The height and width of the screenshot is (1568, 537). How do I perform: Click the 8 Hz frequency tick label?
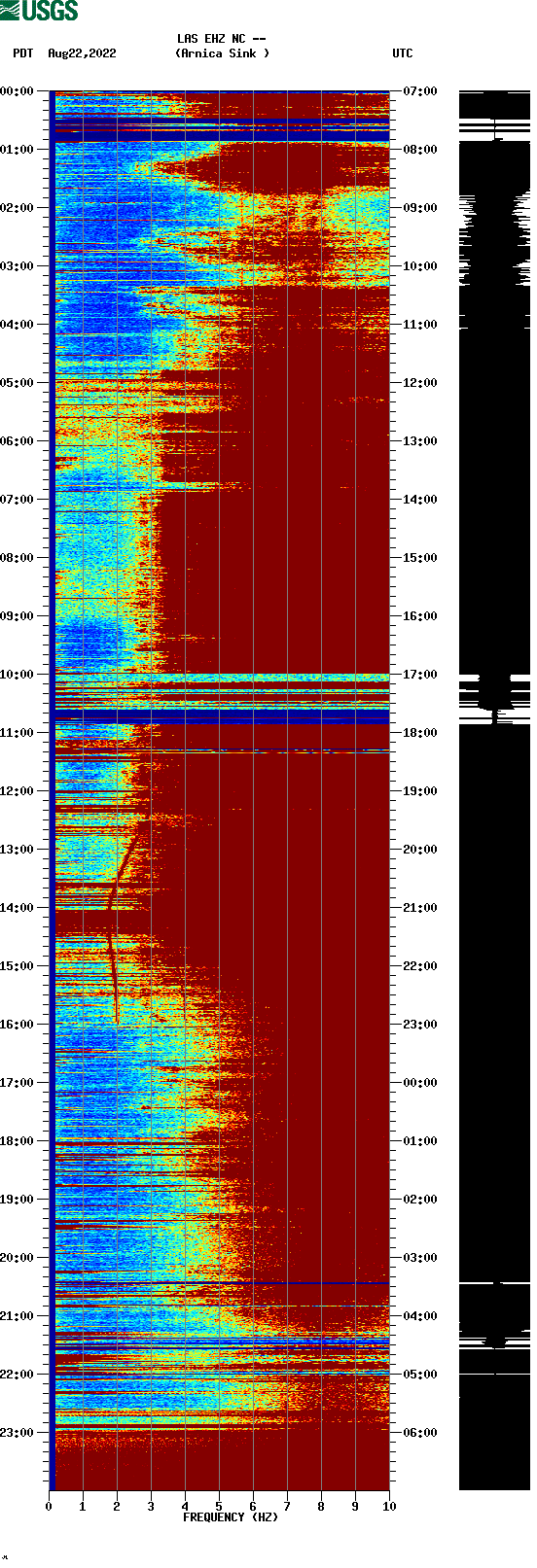321,1507
